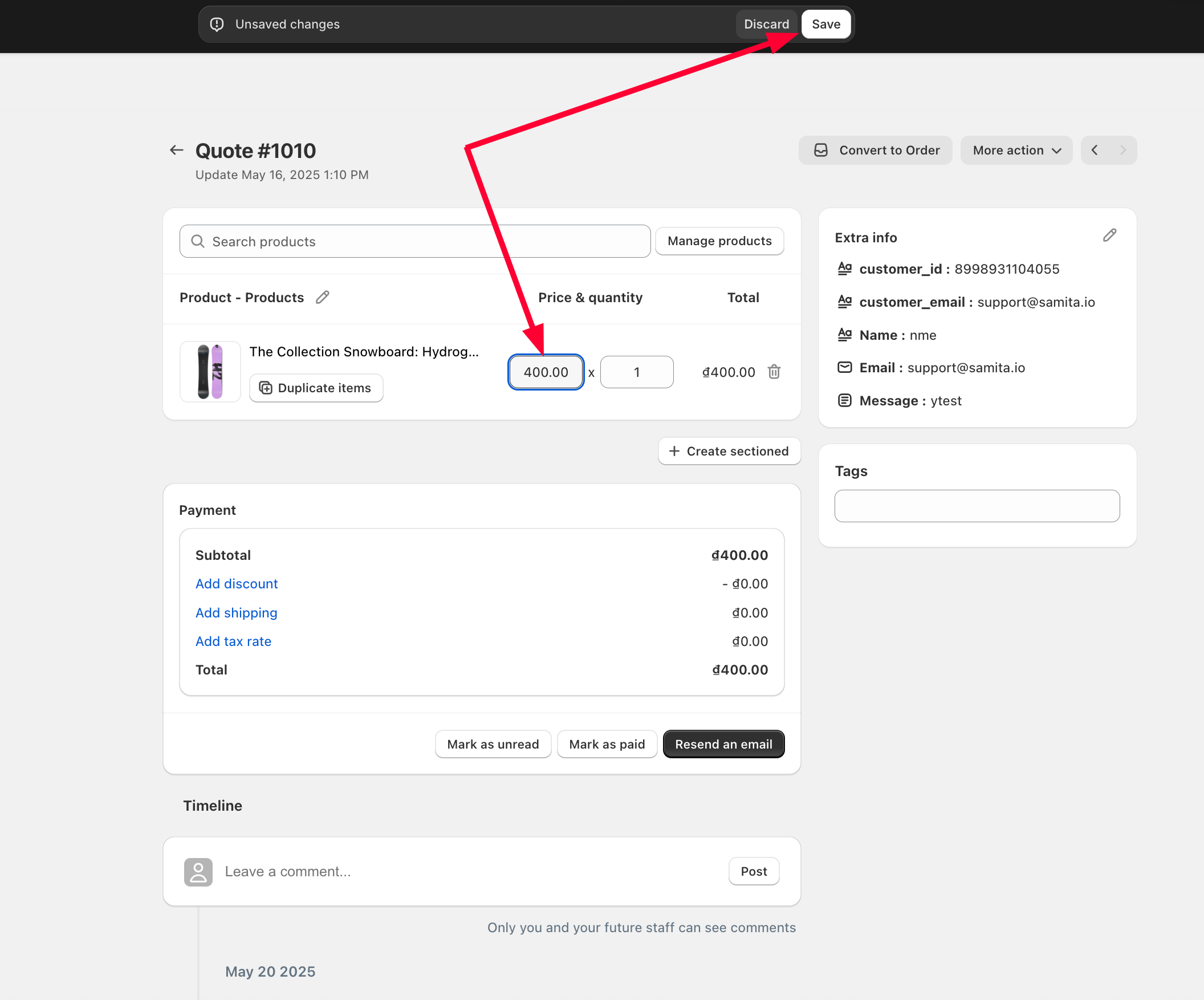Image resolution: width=1204 pixels, height=1000 pixels.
Task: Edit Extra info with the pencil icon
Action: coord(1109,235)
